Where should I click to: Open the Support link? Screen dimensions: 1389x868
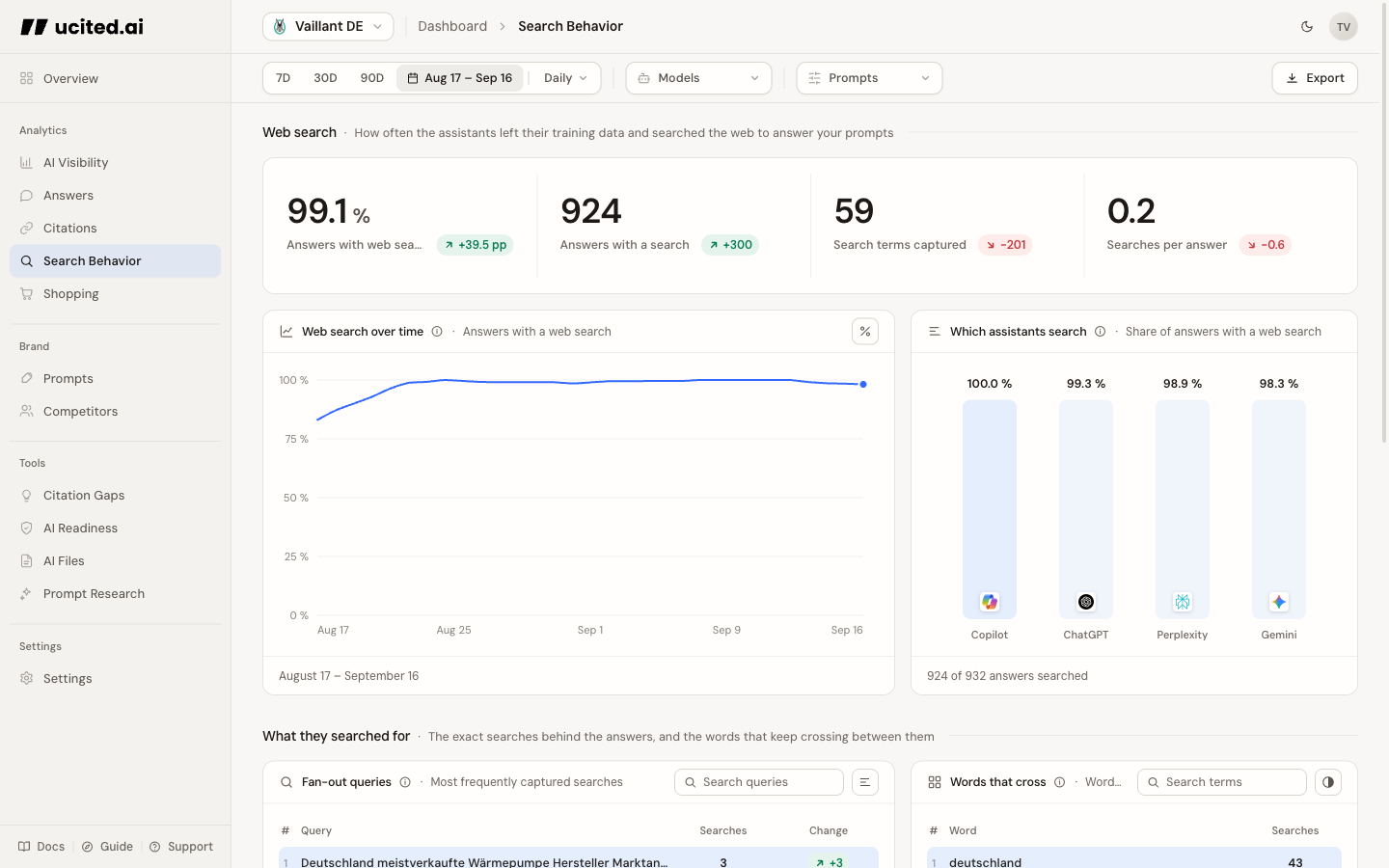tap(181, 847)
